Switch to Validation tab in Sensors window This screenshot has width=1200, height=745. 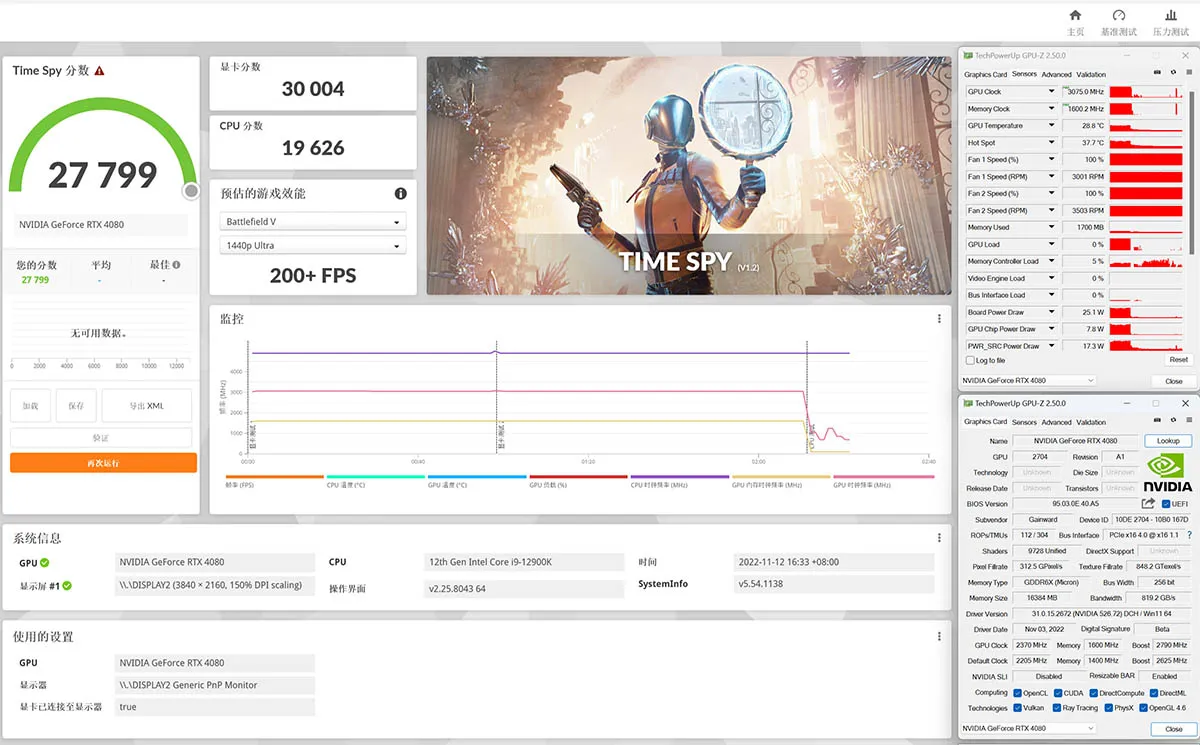(1091, 74)
